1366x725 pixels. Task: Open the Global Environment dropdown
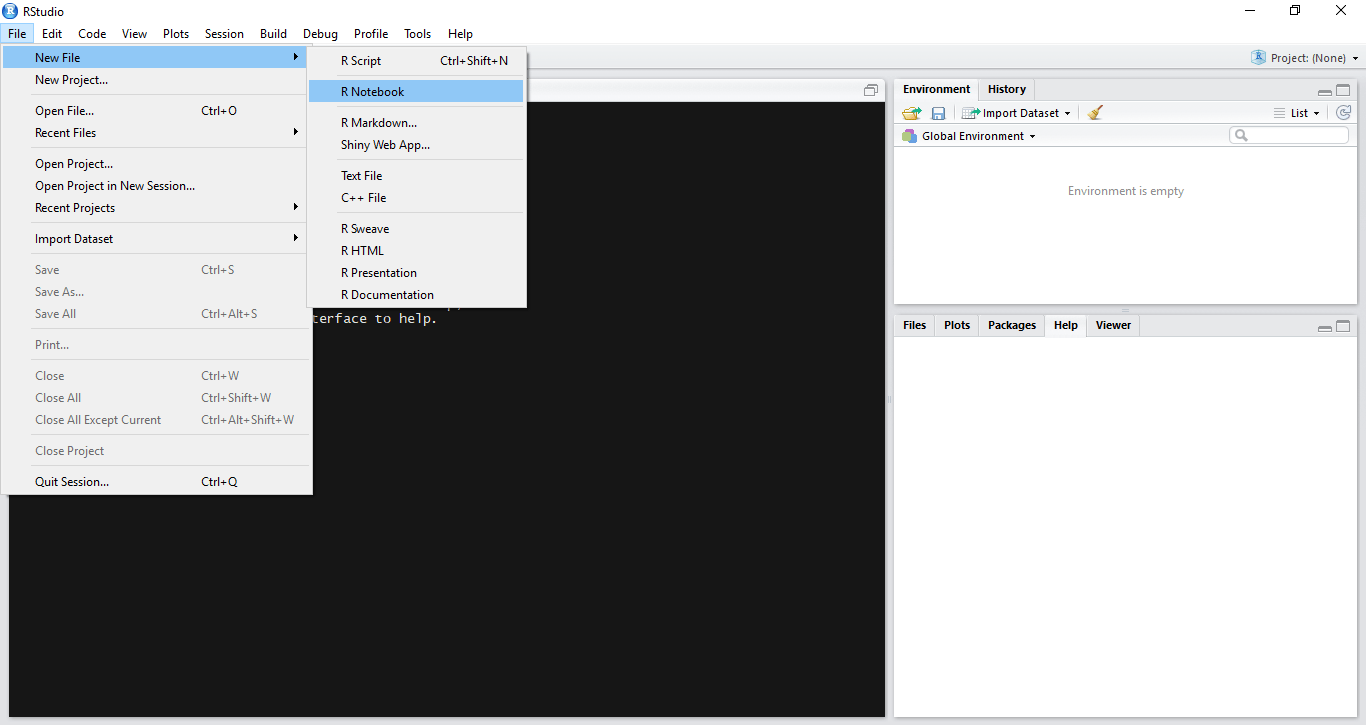969,136
